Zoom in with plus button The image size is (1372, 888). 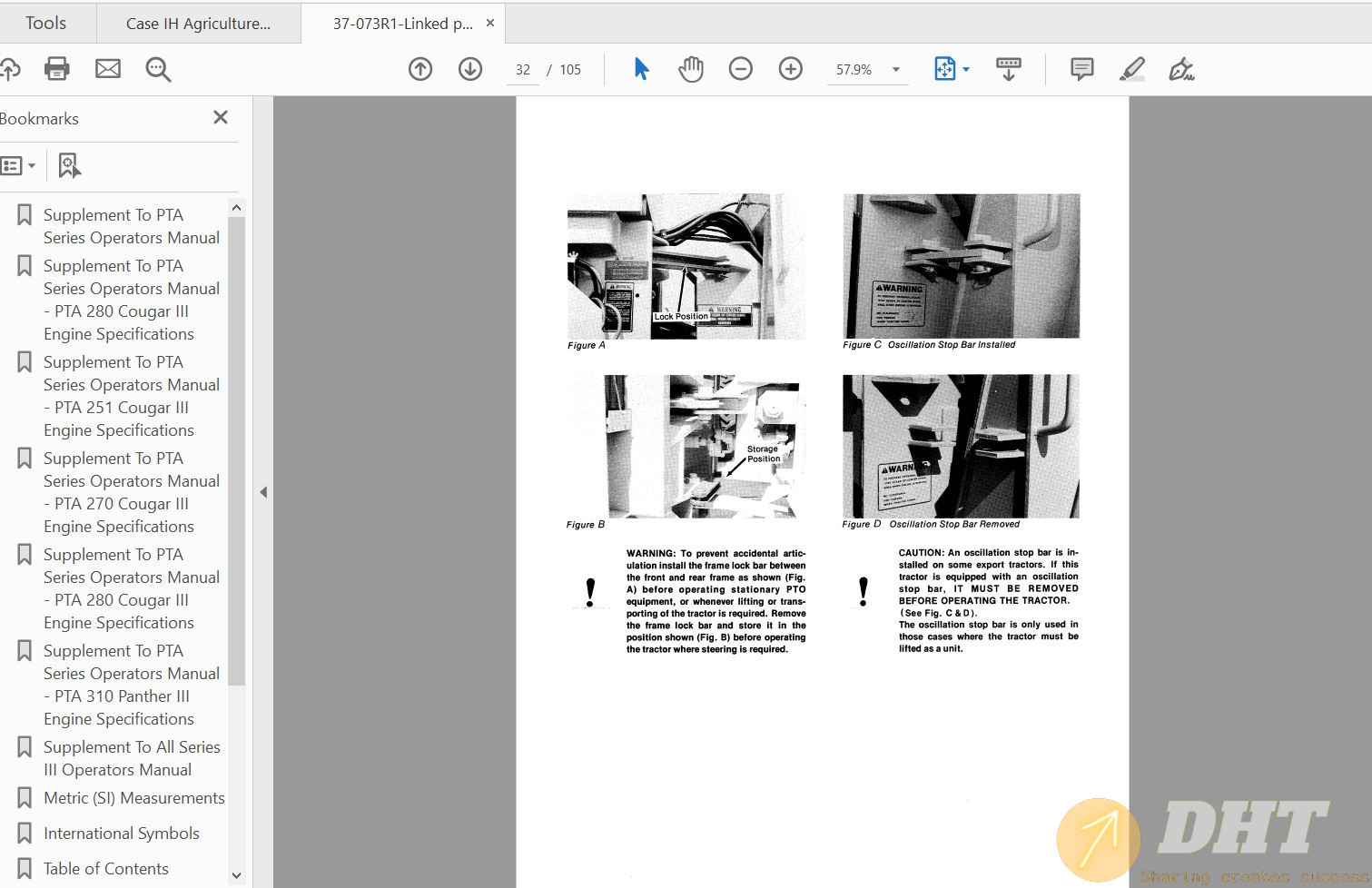point(791,69)
